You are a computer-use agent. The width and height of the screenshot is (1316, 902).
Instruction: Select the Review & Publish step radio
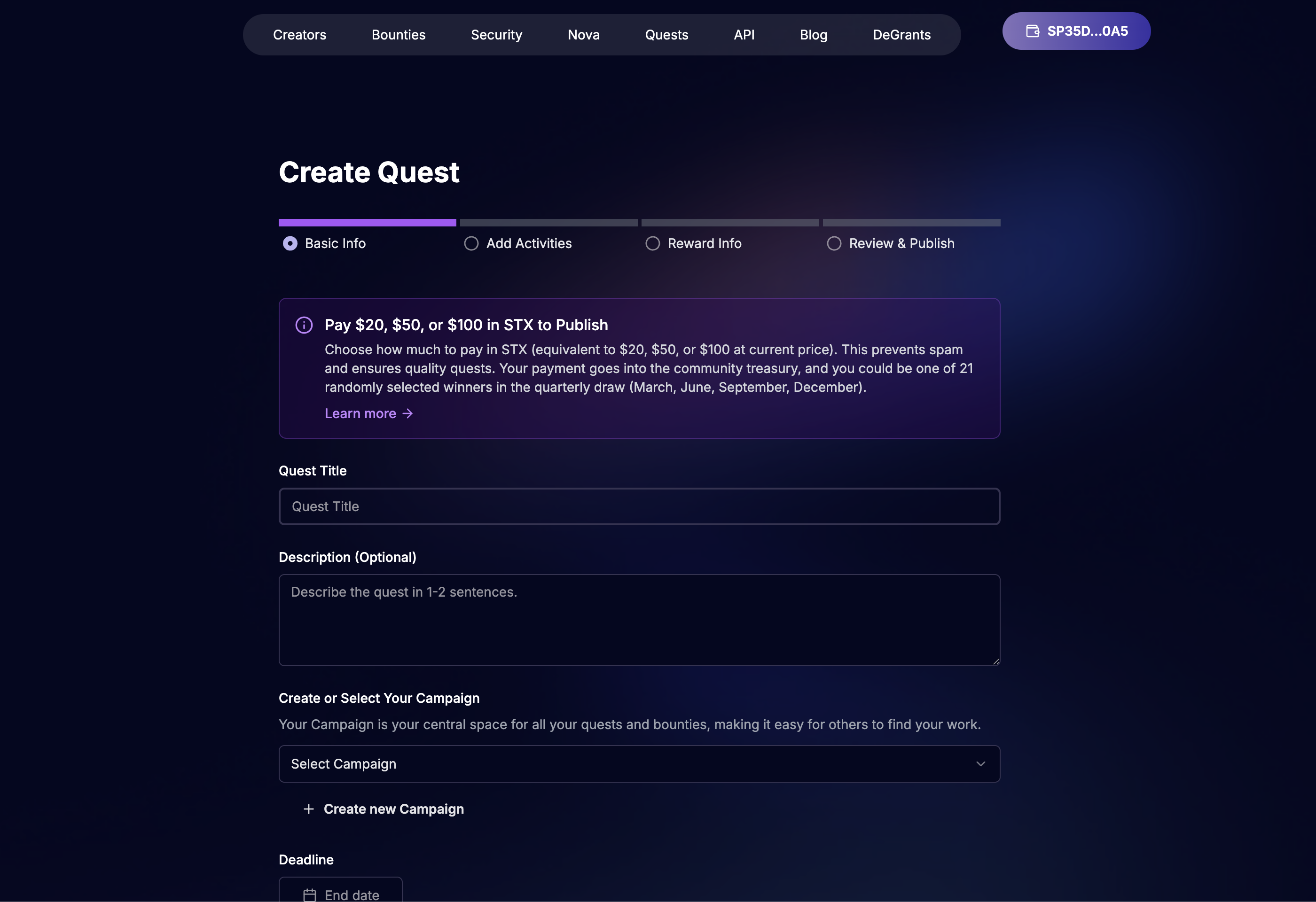click(x=833, y=243)
